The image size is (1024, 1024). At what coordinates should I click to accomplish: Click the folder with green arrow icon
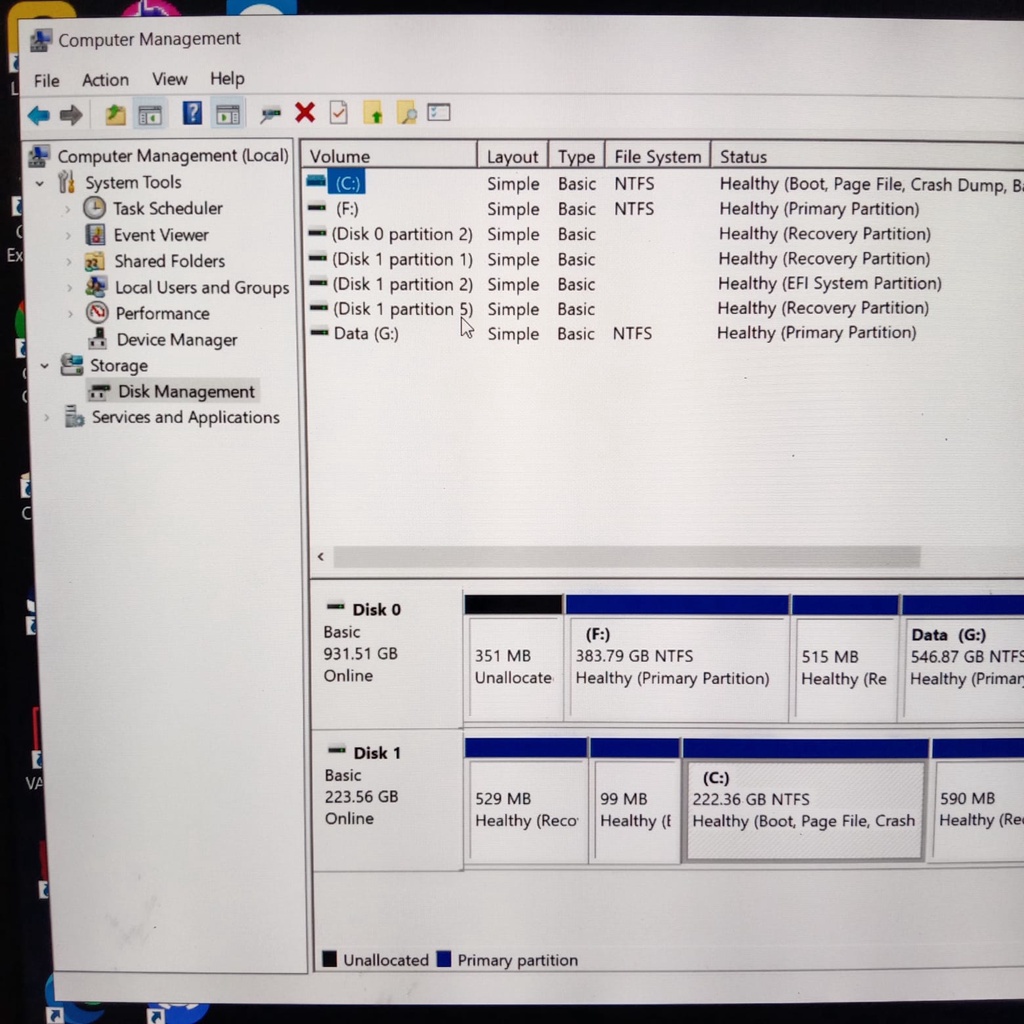pos(373,114)
